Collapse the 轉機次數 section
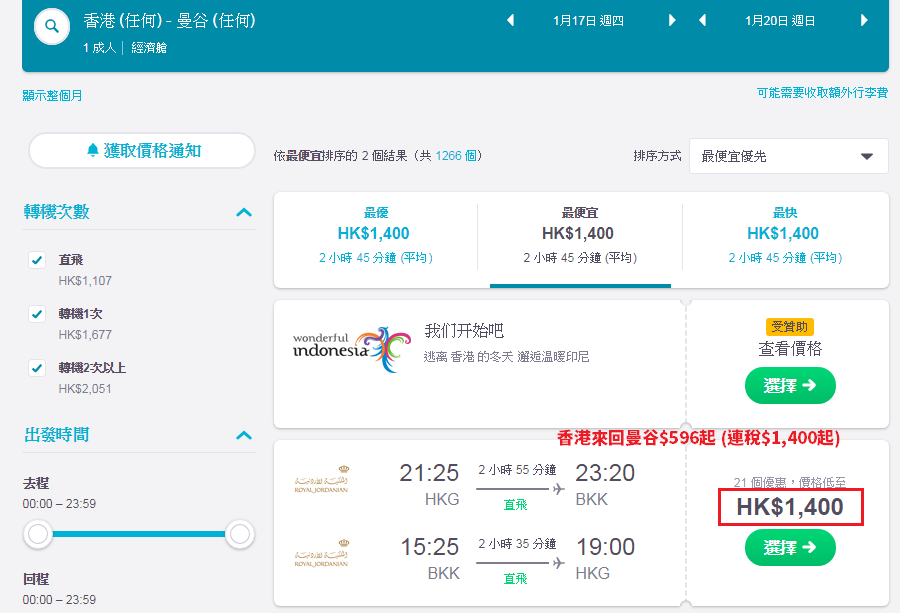This screenshot has height=613, width=900. point(244,212)
